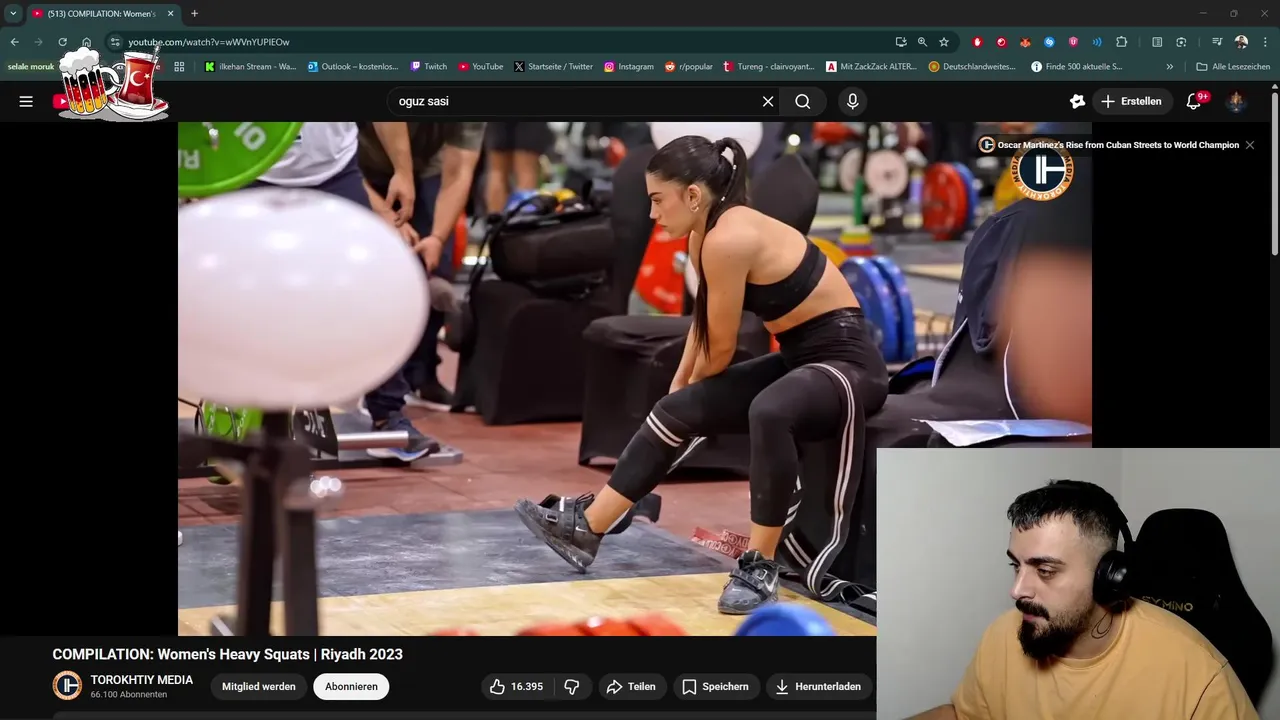Like the video with thumbs up
Image resolution: width=1280 pixels, height=720 pixels.
click(516, 686)
